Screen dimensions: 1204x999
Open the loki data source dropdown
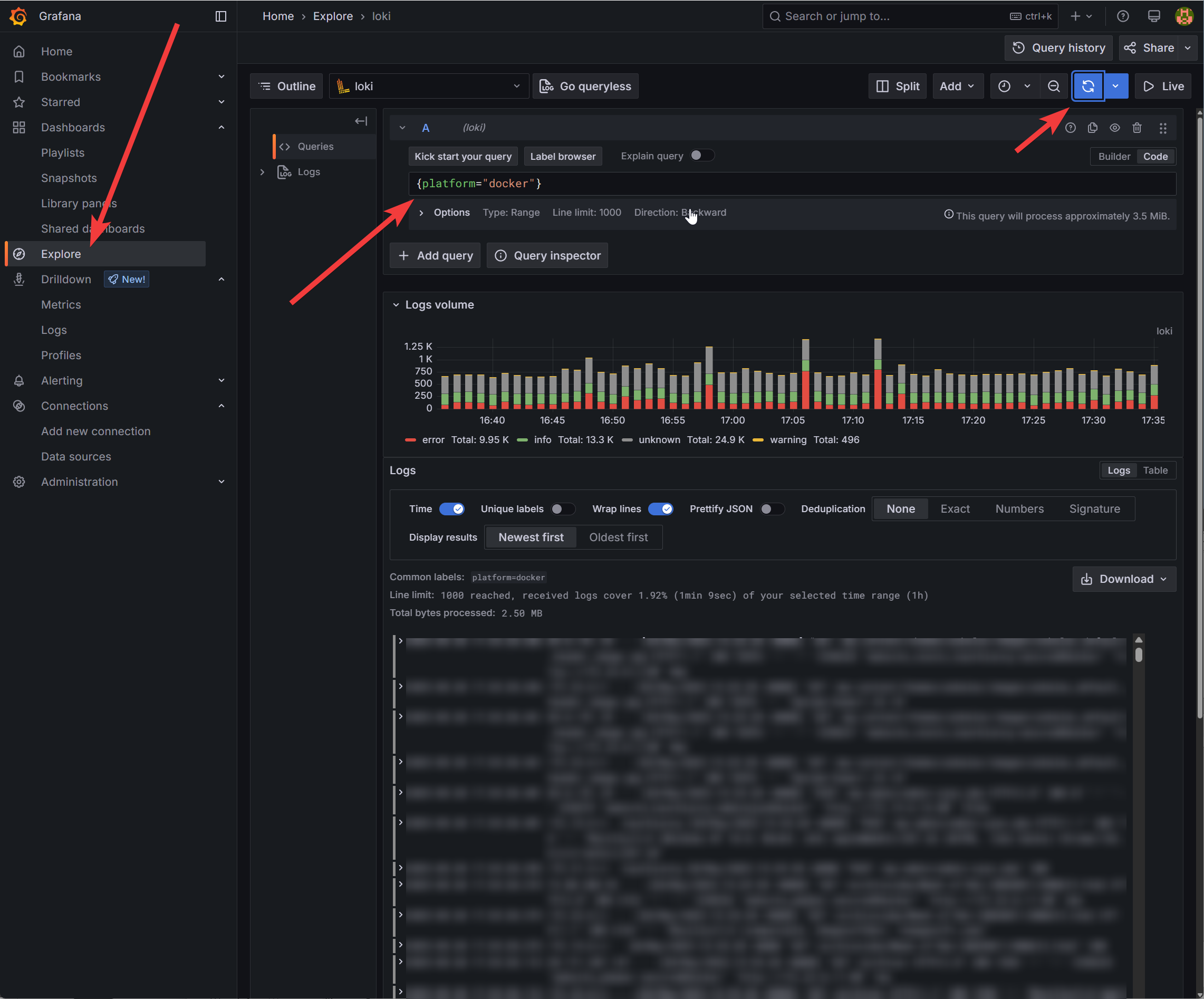coord(428,86)
